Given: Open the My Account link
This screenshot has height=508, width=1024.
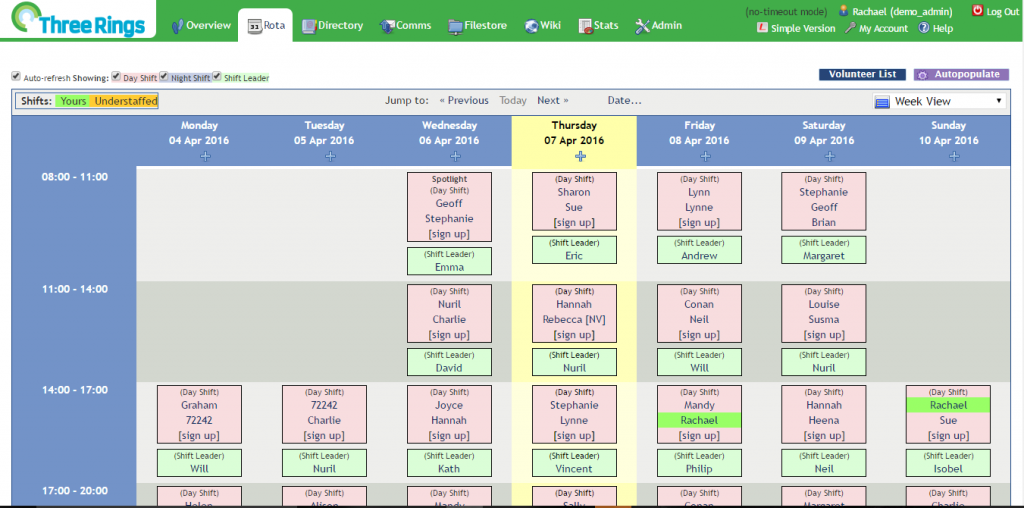Looking at the screenshot, I should pos(883,29).
